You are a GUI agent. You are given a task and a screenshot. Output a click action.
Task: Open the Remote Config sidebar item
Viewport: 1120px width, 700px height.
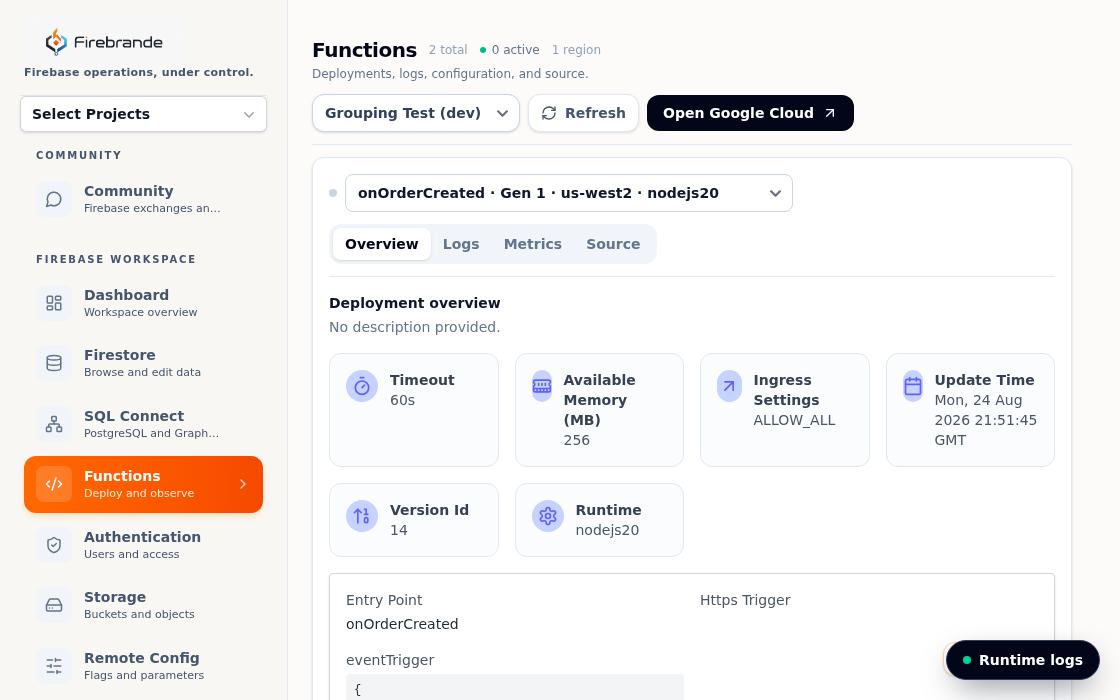[144, 666]
